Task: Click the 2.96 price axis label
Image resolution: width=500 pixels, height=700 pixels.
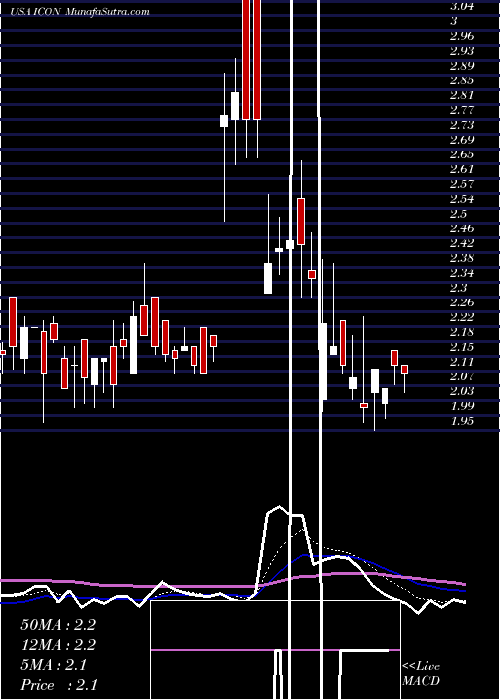Action: 462,36
